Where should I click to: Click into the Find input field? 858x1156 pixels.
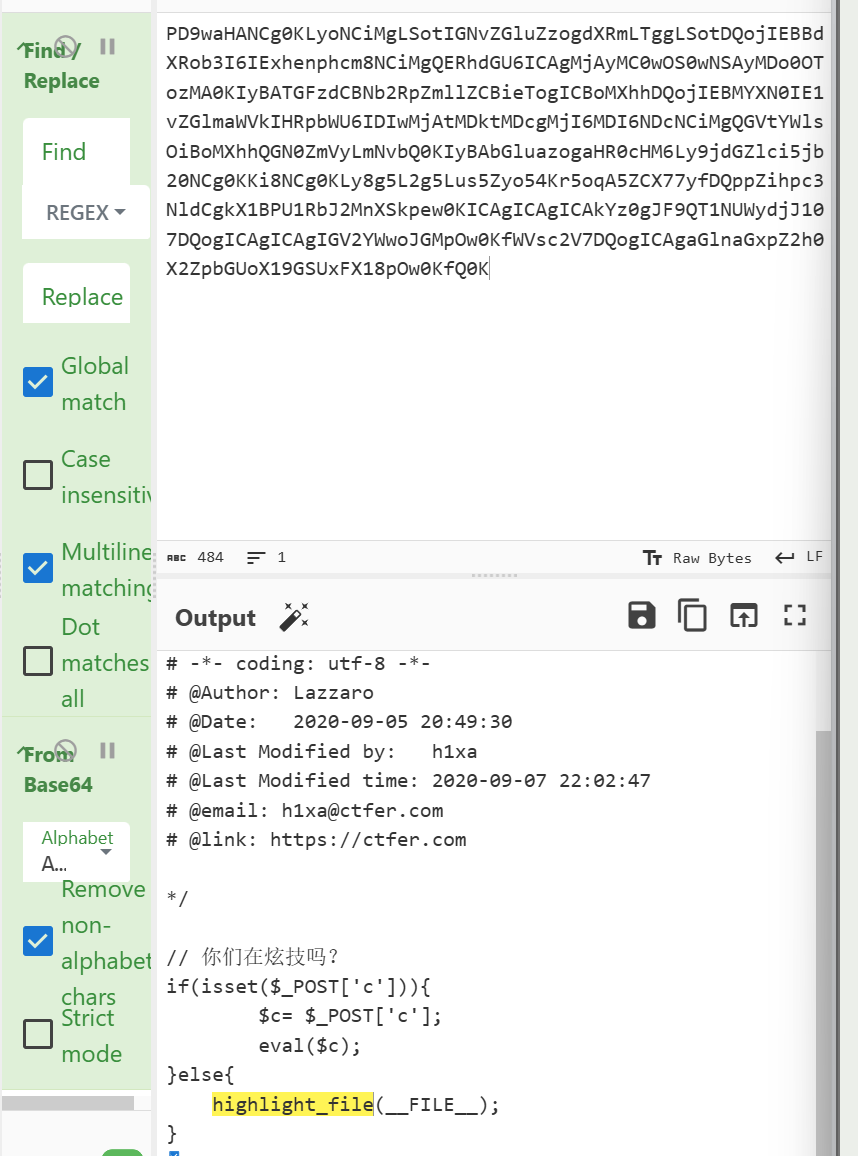76,152
